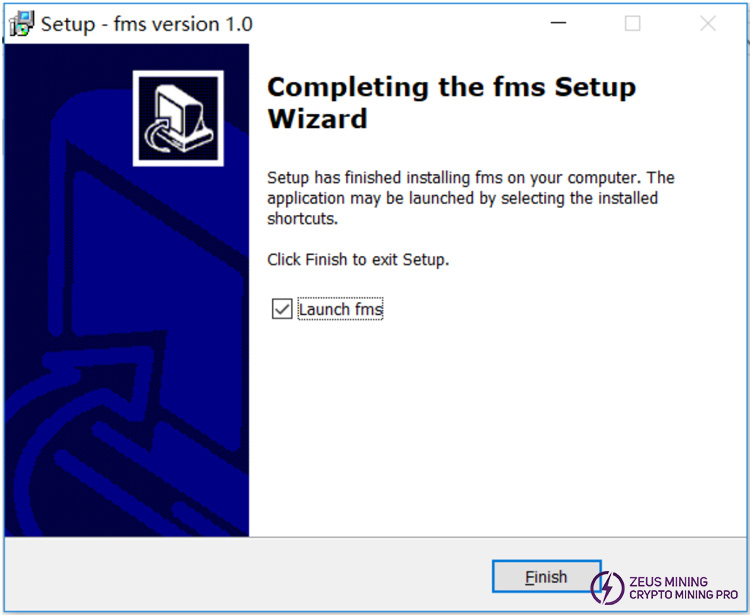
Task: Click the 'ZEUS MINING' watermark text
Action: pyautogui.click(x=668, y=582)
